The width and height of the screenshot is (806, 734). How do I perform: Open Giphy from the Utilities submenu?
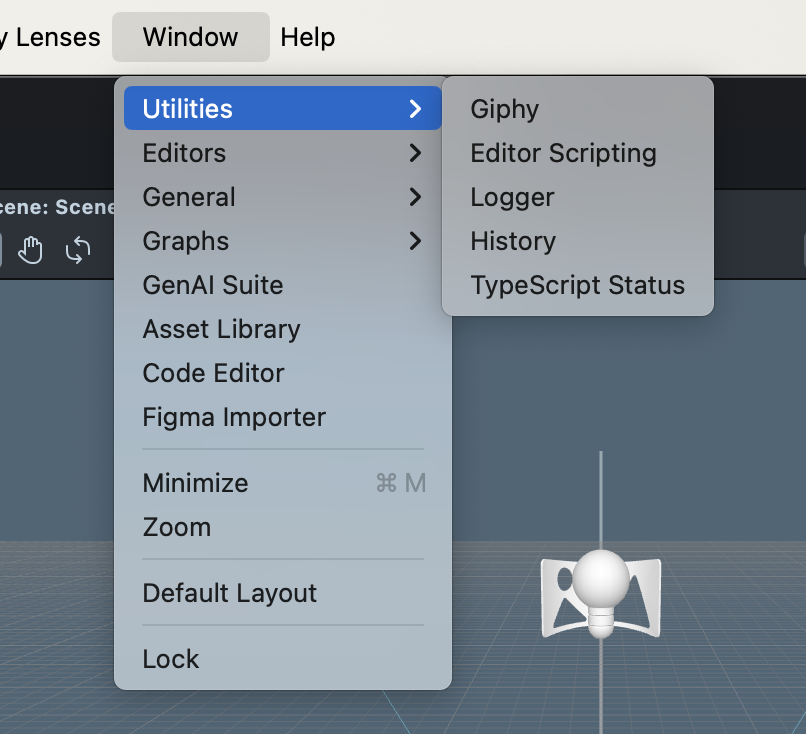click(505, 109)
